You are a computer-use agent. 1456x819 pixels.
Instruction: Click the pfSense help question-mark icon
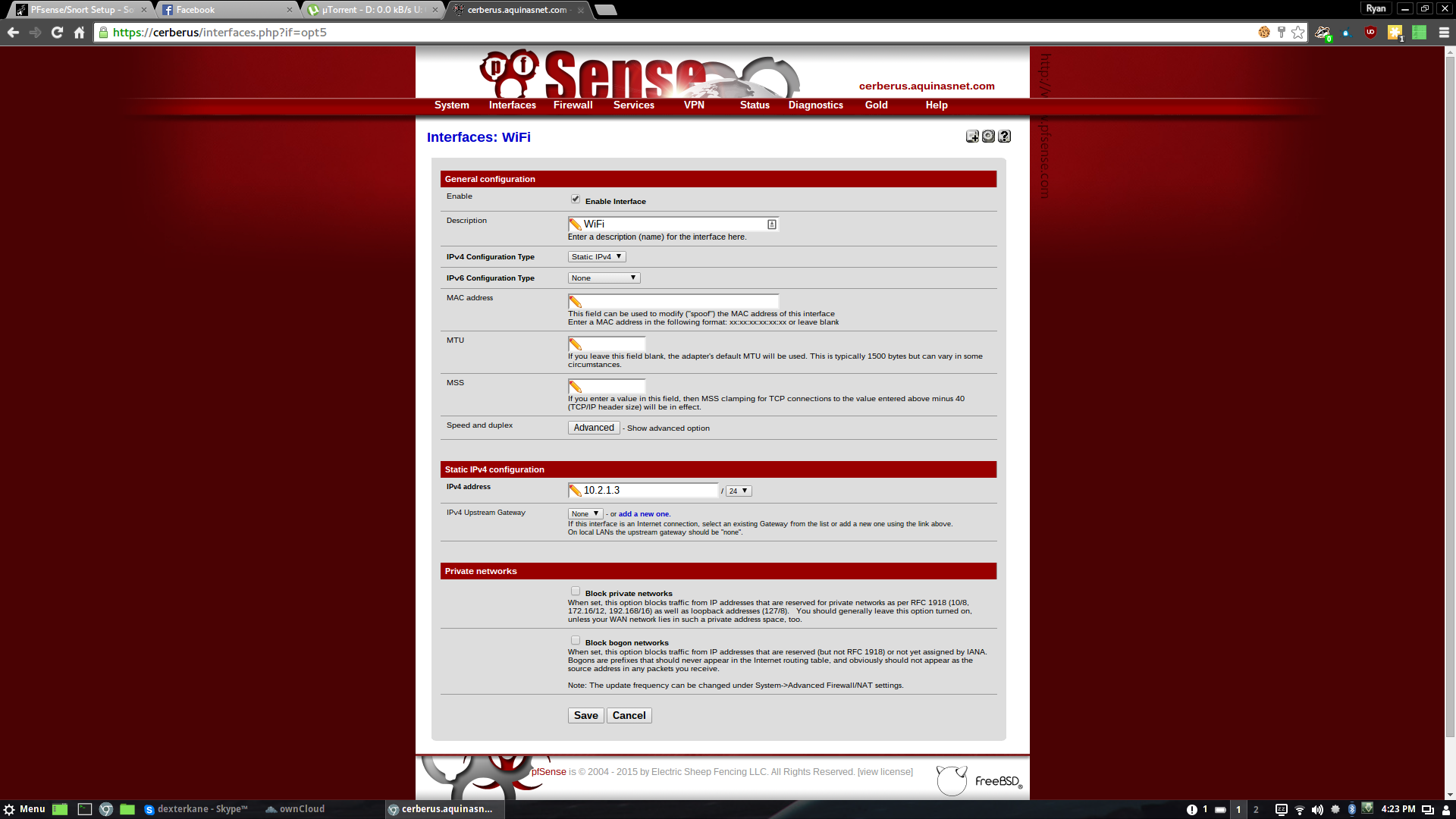click(1004, 136)
